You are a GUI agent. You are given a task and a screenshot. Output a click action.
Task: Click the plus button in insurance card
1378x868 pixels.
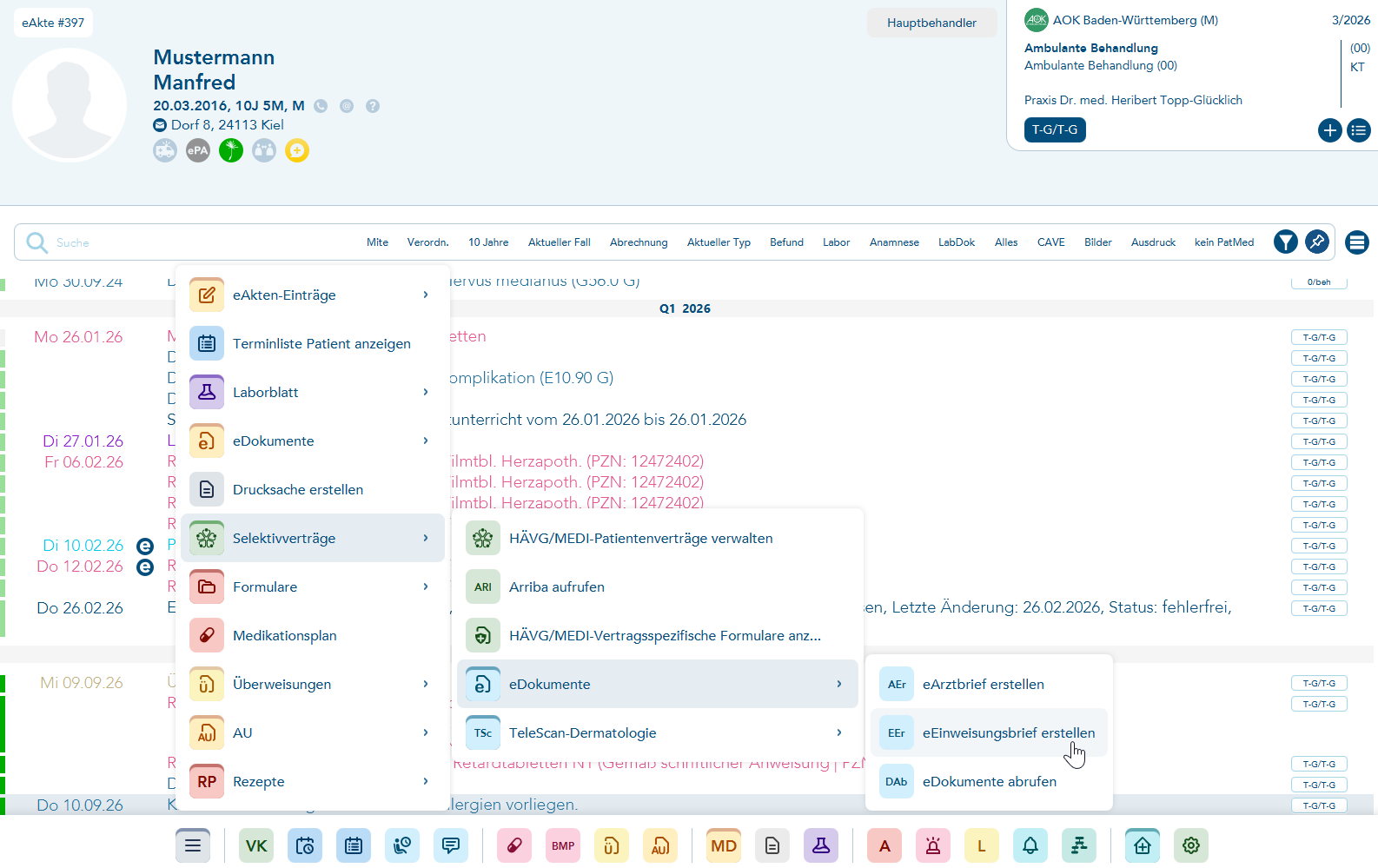[x=1330, y=130]
